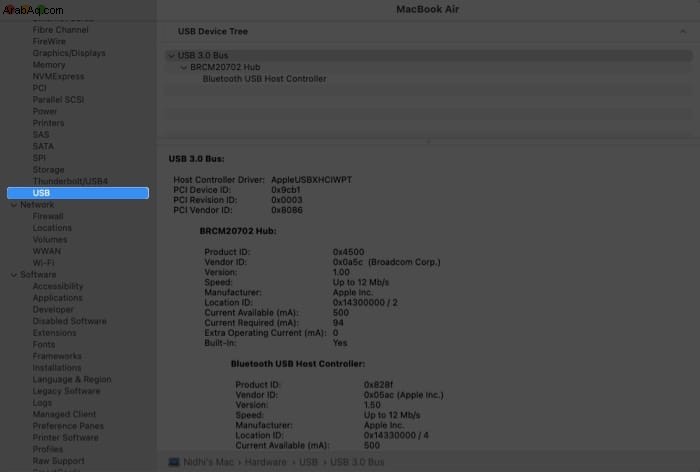Select the Software category label
This screenshot has width=700, height=472.
(x=38, y=274)
